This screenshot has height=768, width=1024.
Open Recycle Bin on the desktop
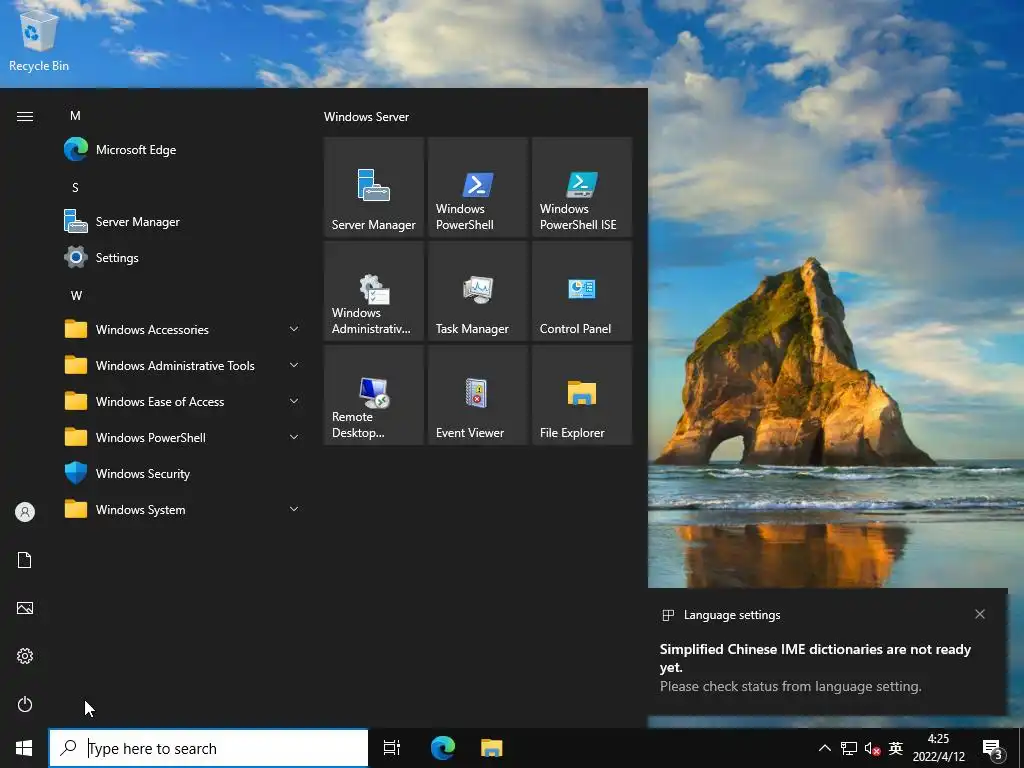39,40
